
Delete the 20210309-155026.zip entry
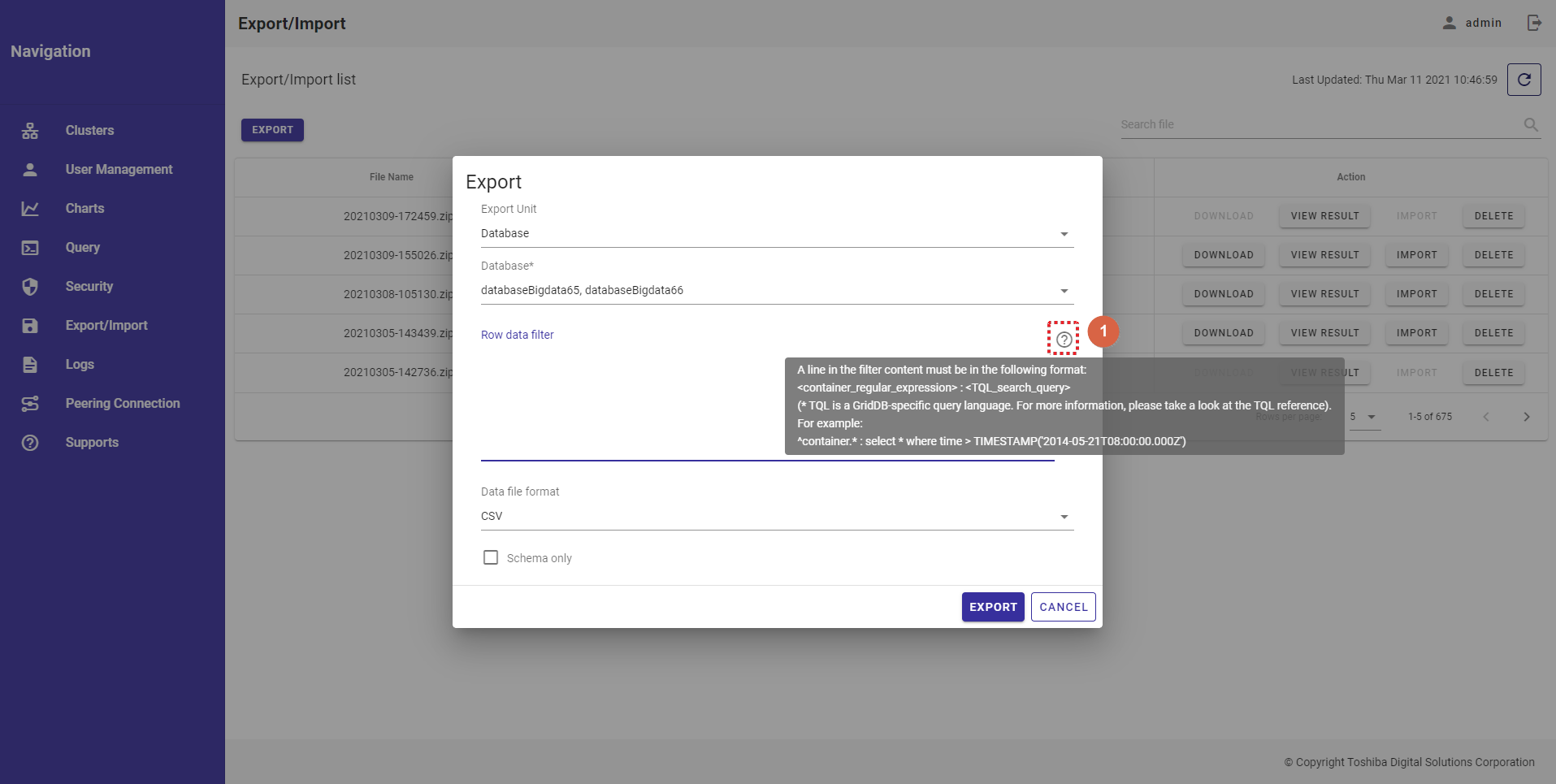1493,255
